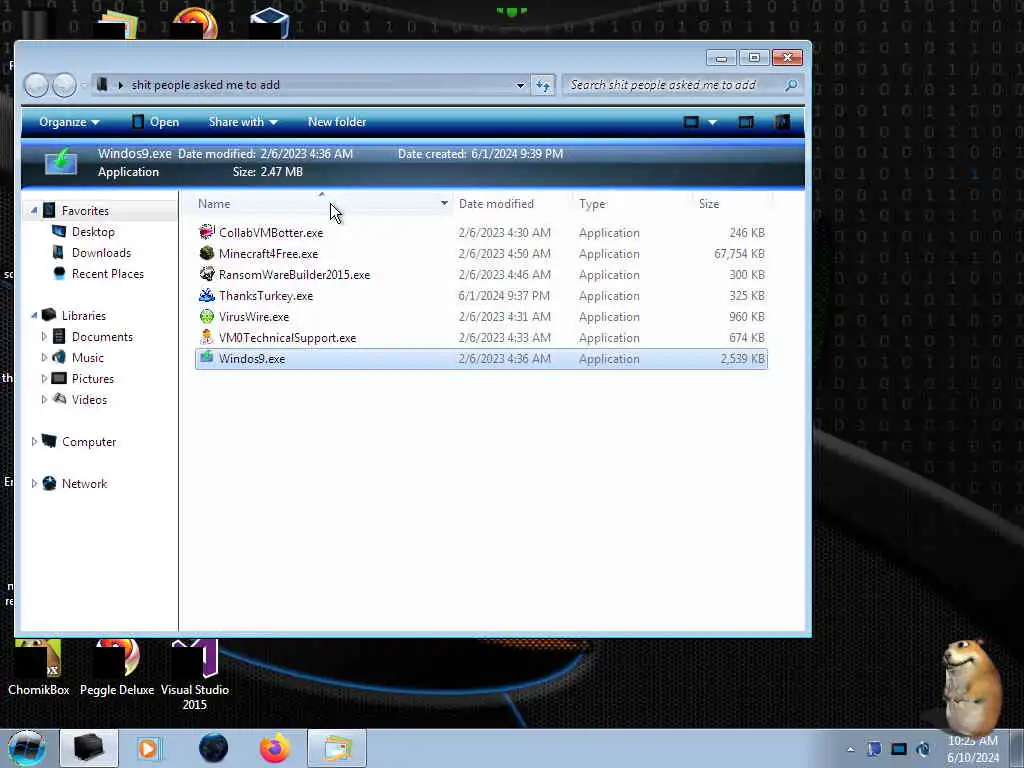The height and width of the screenshot is (768, 1024).
Task: Open the Share with menu
Action: click(243, 122)
